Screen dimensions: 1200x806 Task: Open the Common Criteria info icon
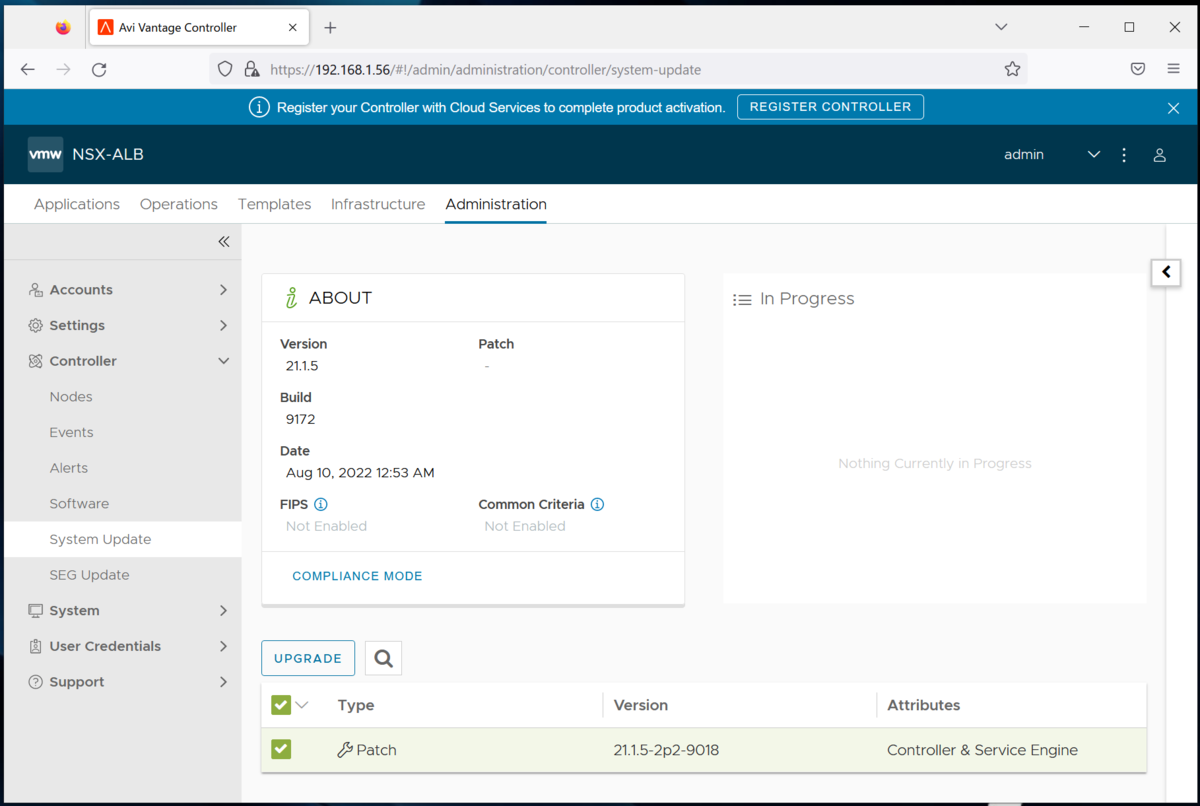point(597,505)
